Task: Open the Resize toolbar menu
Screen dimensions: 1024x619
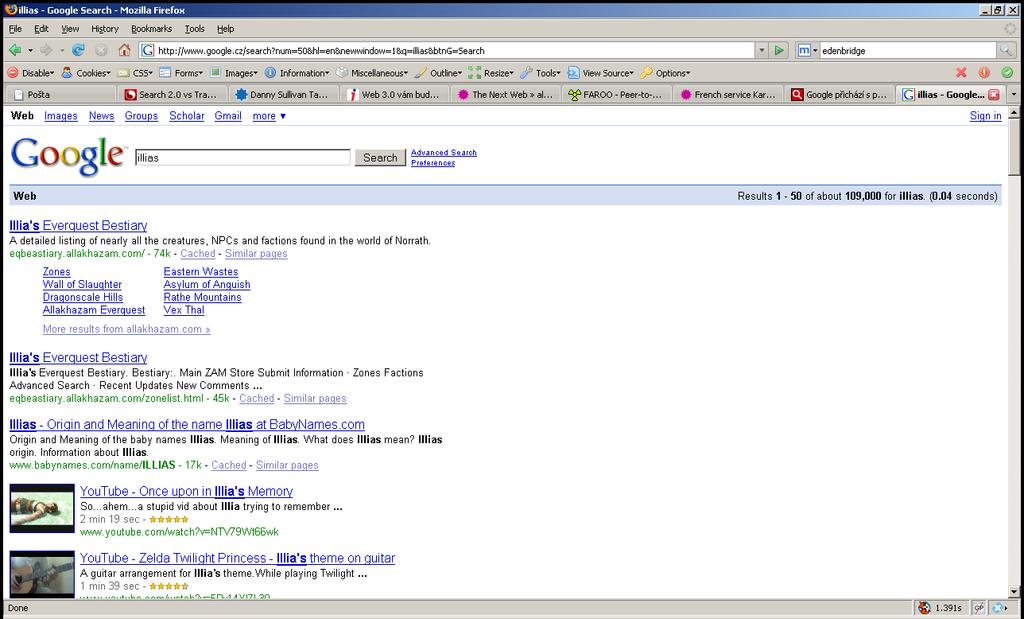Action: tap(491, 73)
